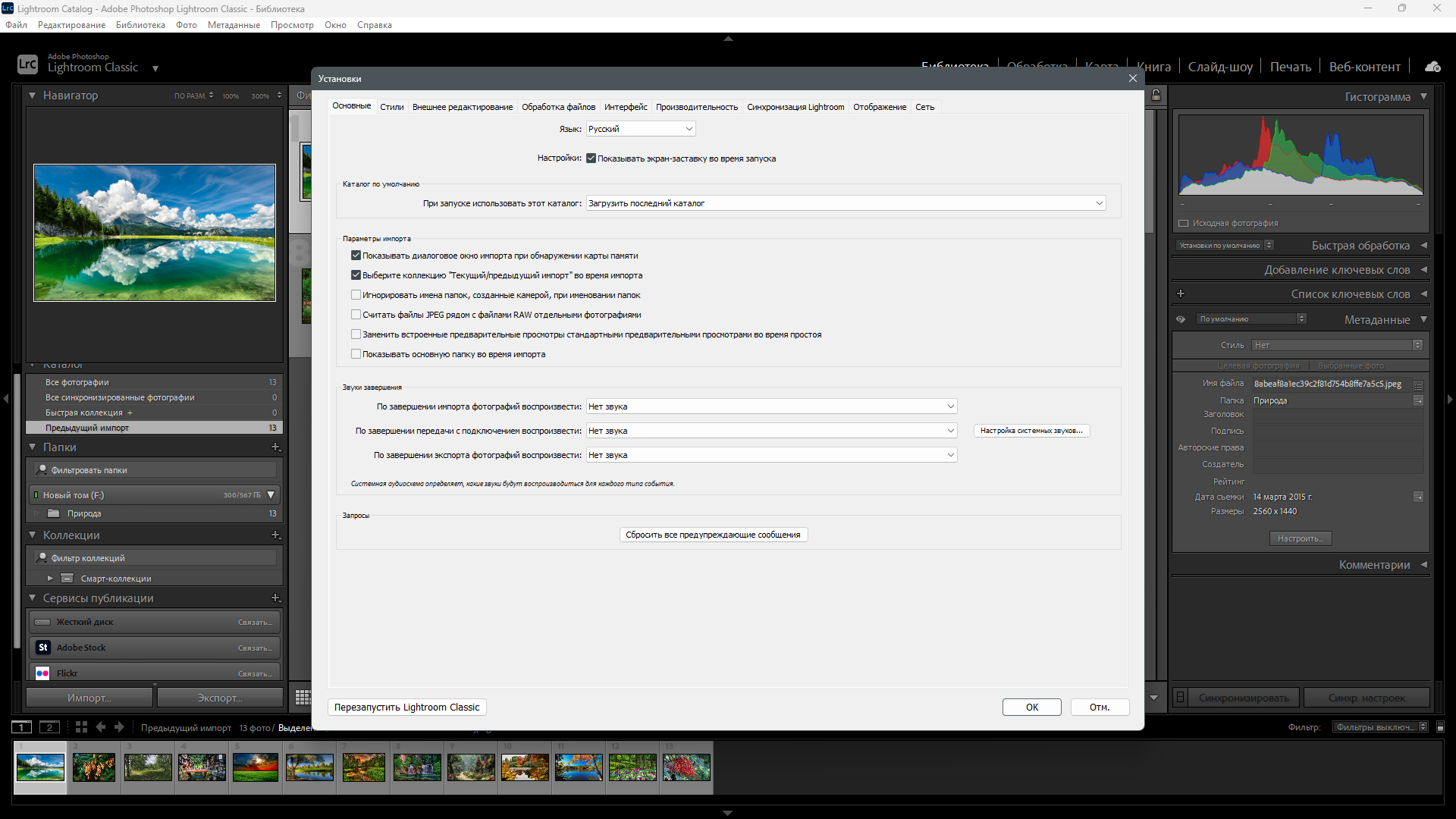Open the Стиль preset dropdown
1456x819 pixels.
1337,345
